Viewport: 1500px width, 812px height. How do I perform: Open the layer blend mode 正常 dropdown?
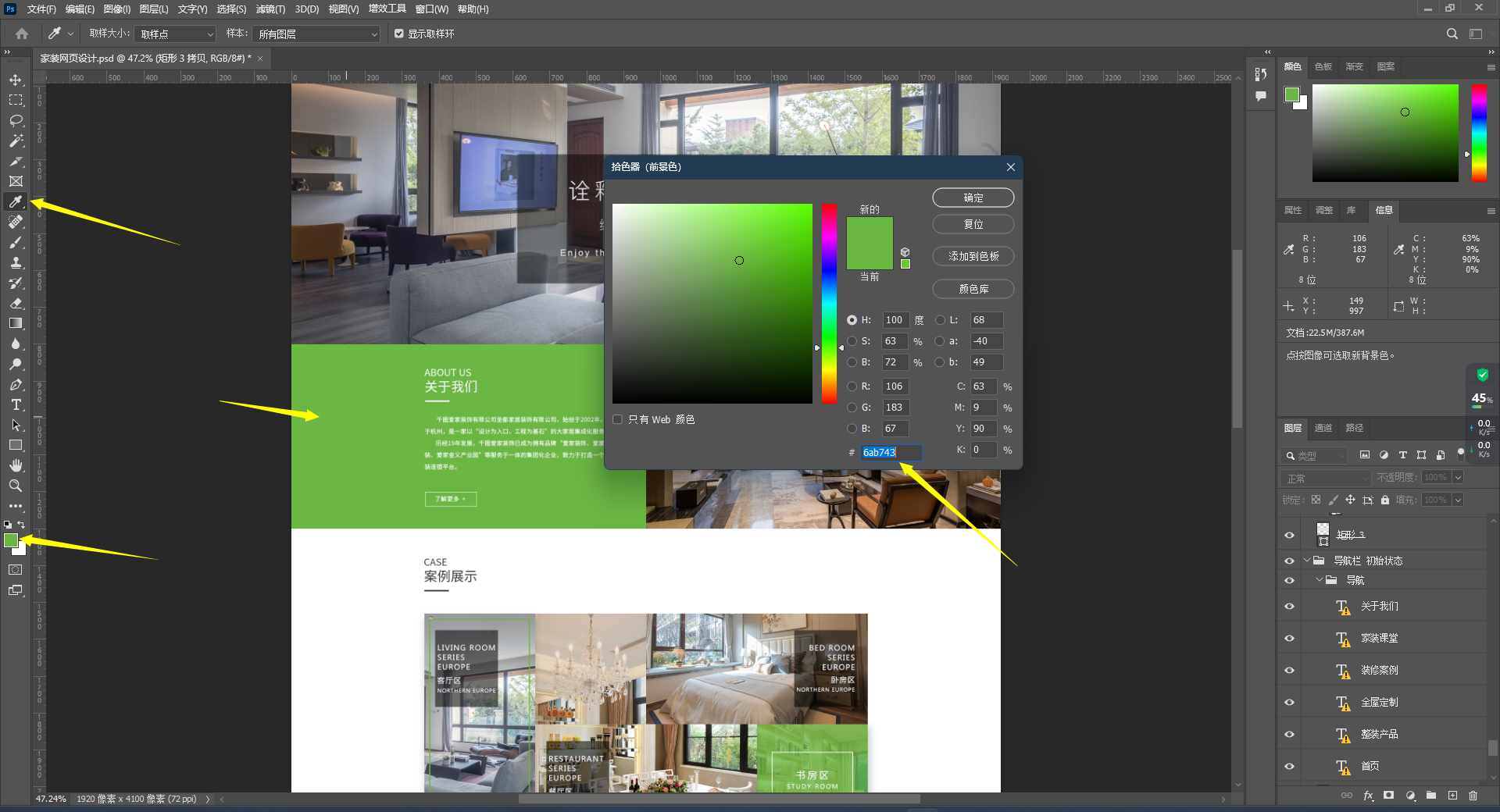coord(1326,478)
